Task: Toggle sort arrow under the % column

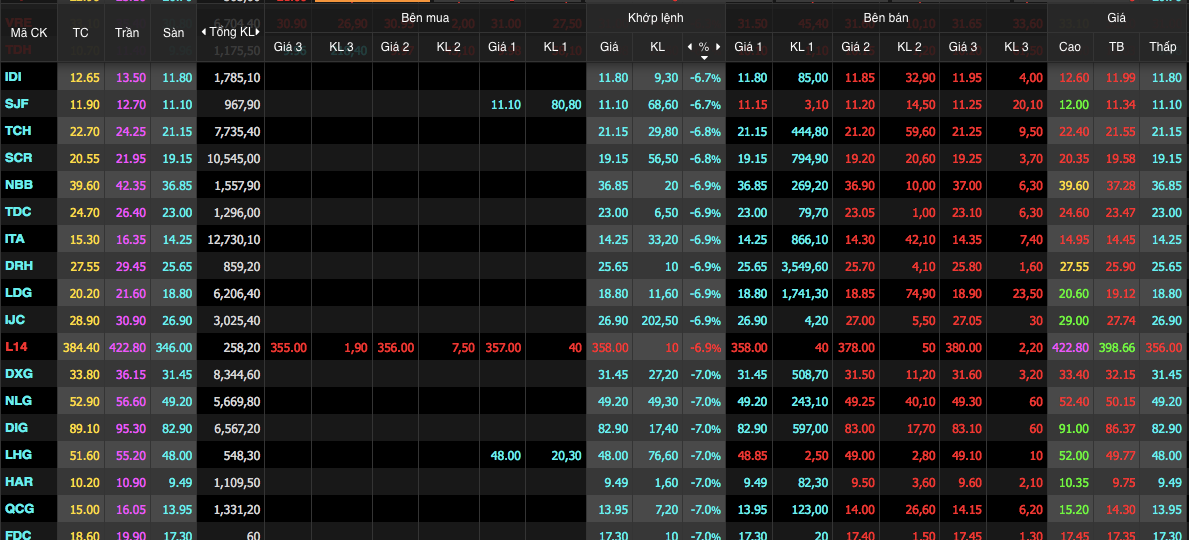Action: 703,58
